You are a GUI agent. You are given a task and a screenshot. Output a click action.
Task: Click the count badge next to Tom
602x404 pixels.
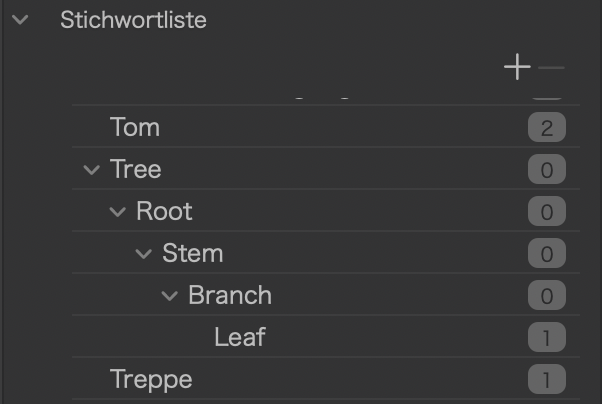(547, 128)
